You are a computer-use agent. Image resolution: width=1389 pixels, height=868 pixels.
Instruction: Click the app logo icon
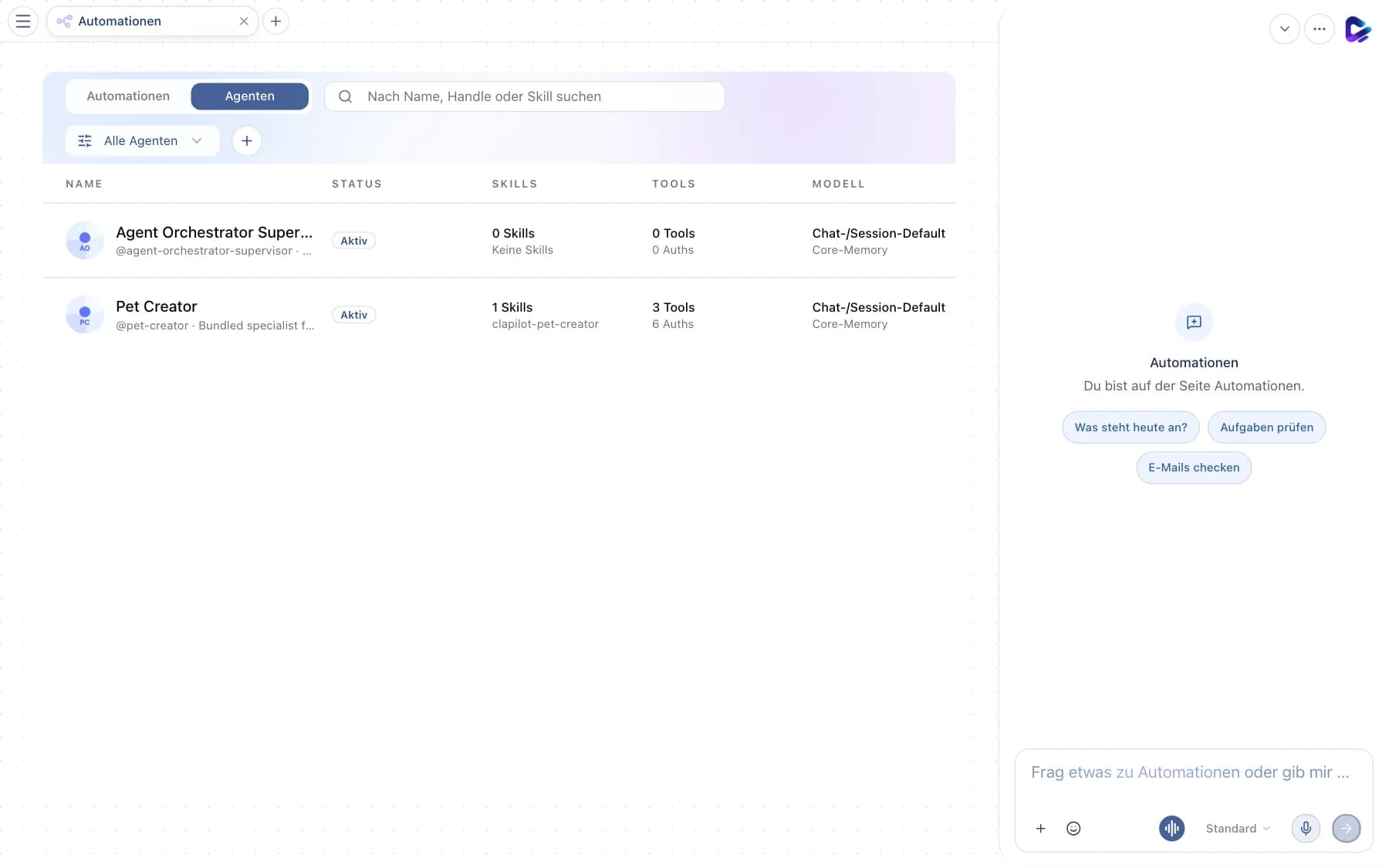click(x=1357, y=29)
